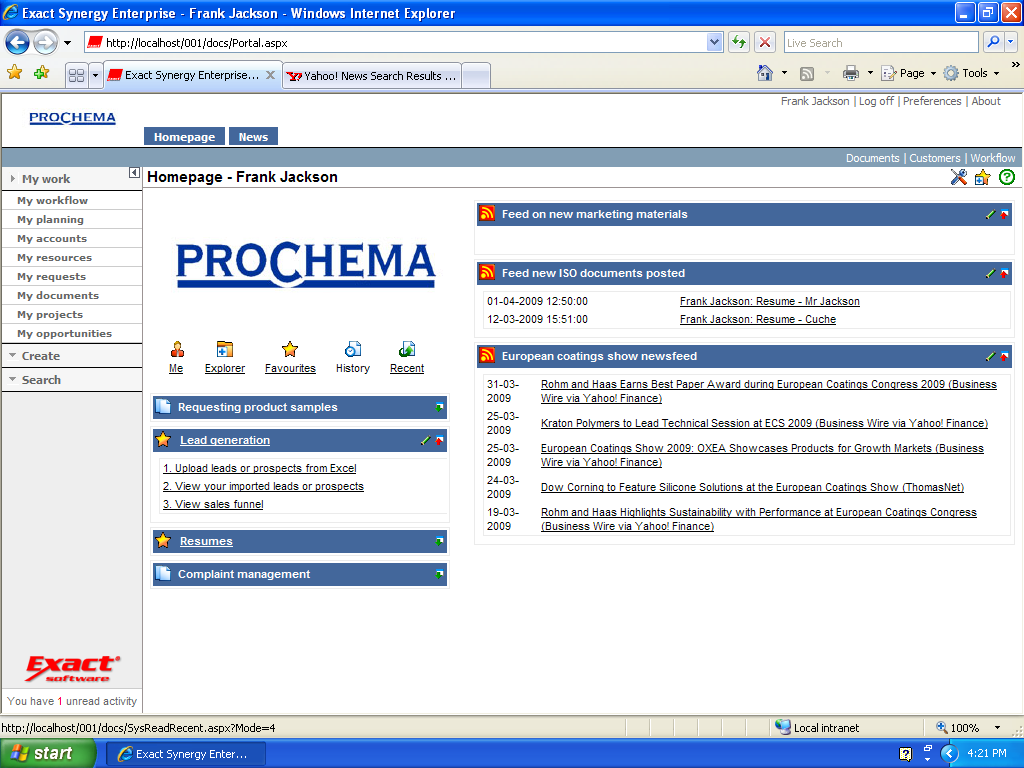1024x768 pixels.
Task: Click the browser Home icon
Action: (x=765, y=73)
